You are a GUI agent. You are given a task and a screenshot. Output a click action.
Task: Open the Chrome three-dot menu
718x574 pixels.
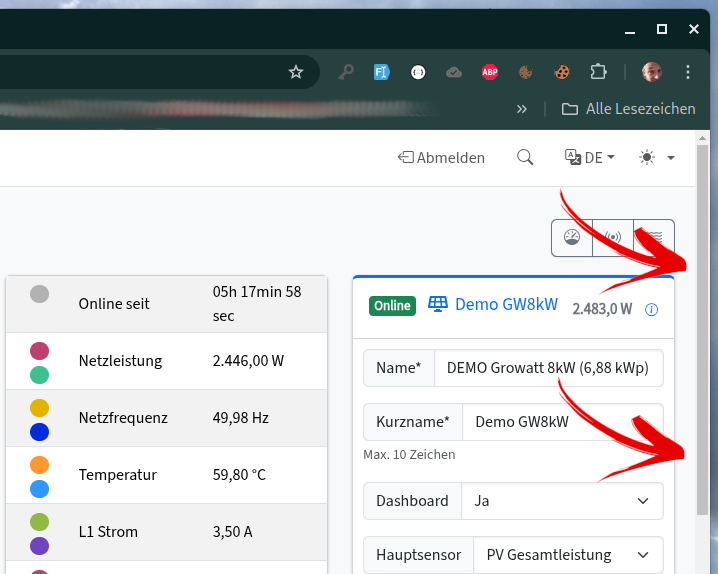[688, 72]
